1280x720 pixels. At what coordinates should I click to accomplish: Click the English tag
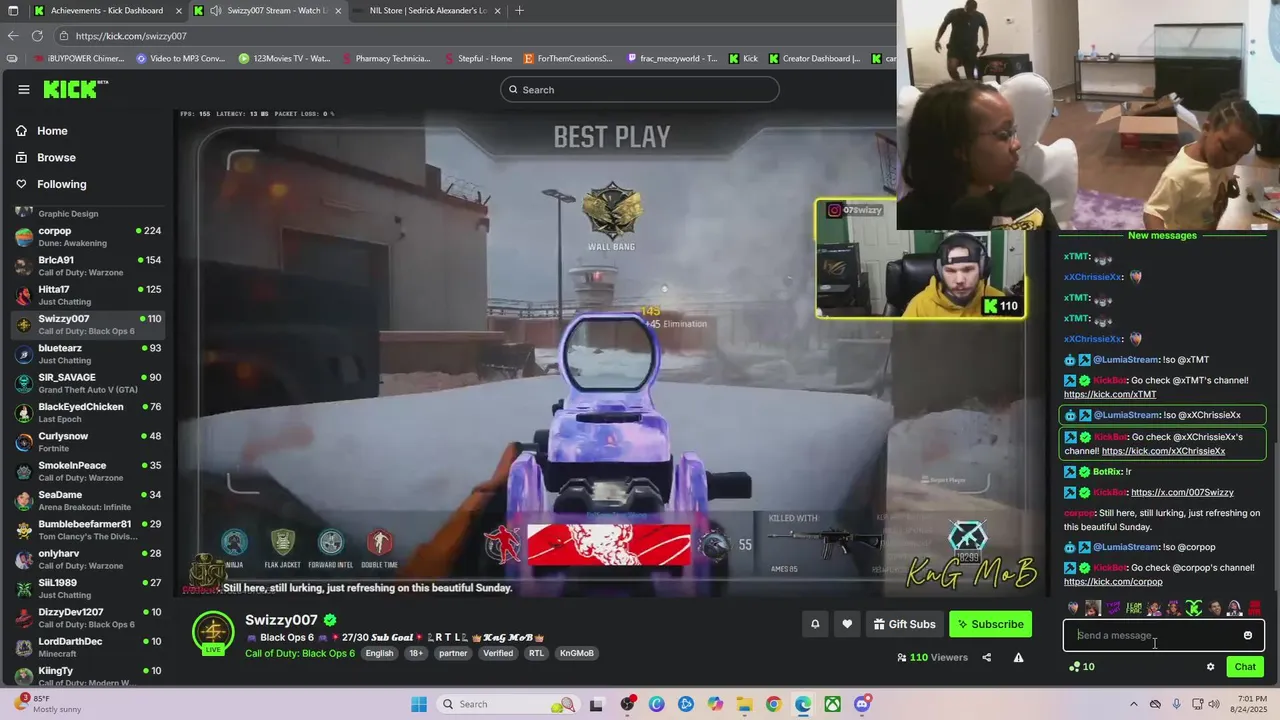click(x=379, y=653)
